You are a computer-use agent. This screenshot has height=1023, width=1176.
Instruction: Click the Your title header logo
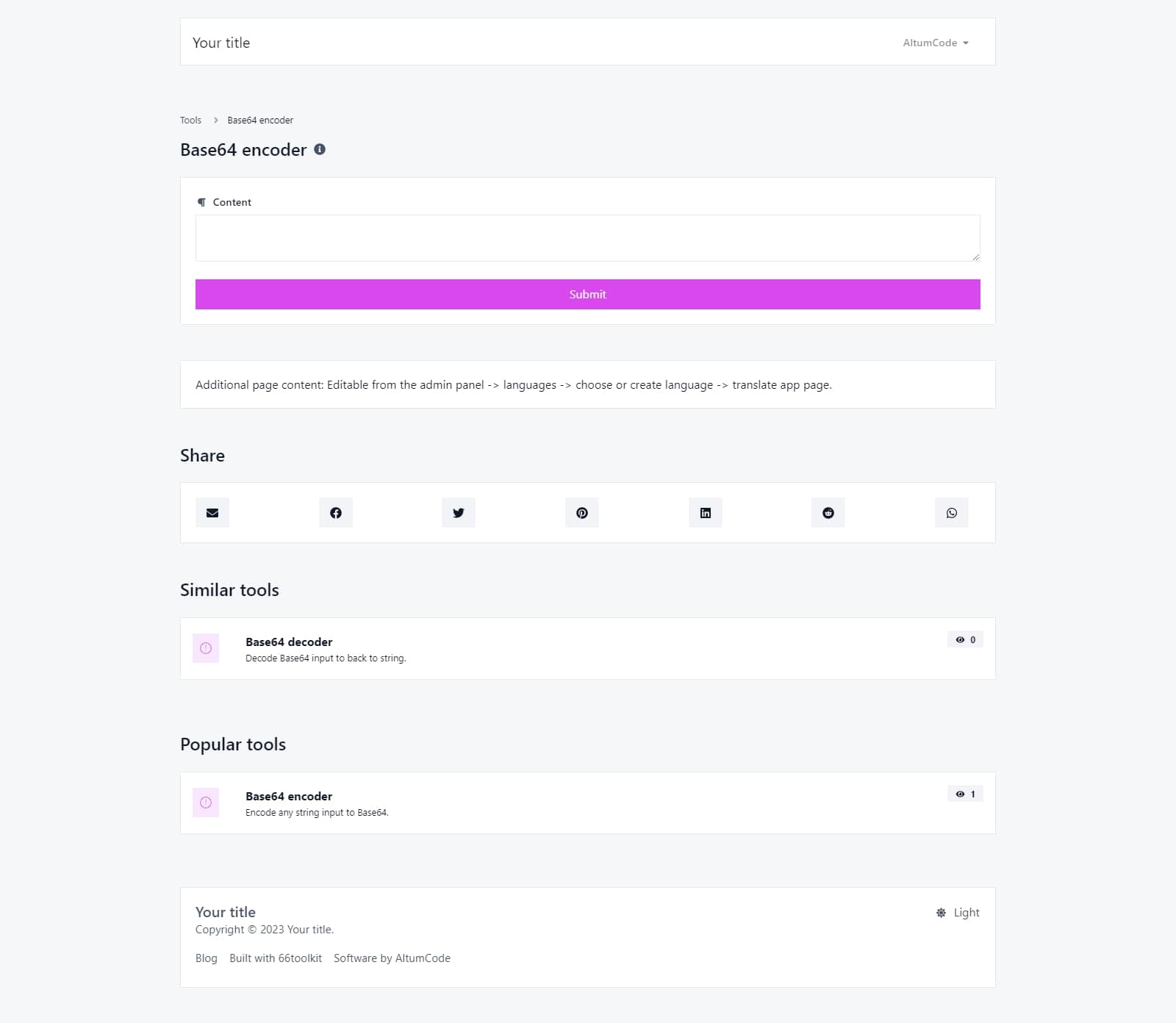pos(221,43)
